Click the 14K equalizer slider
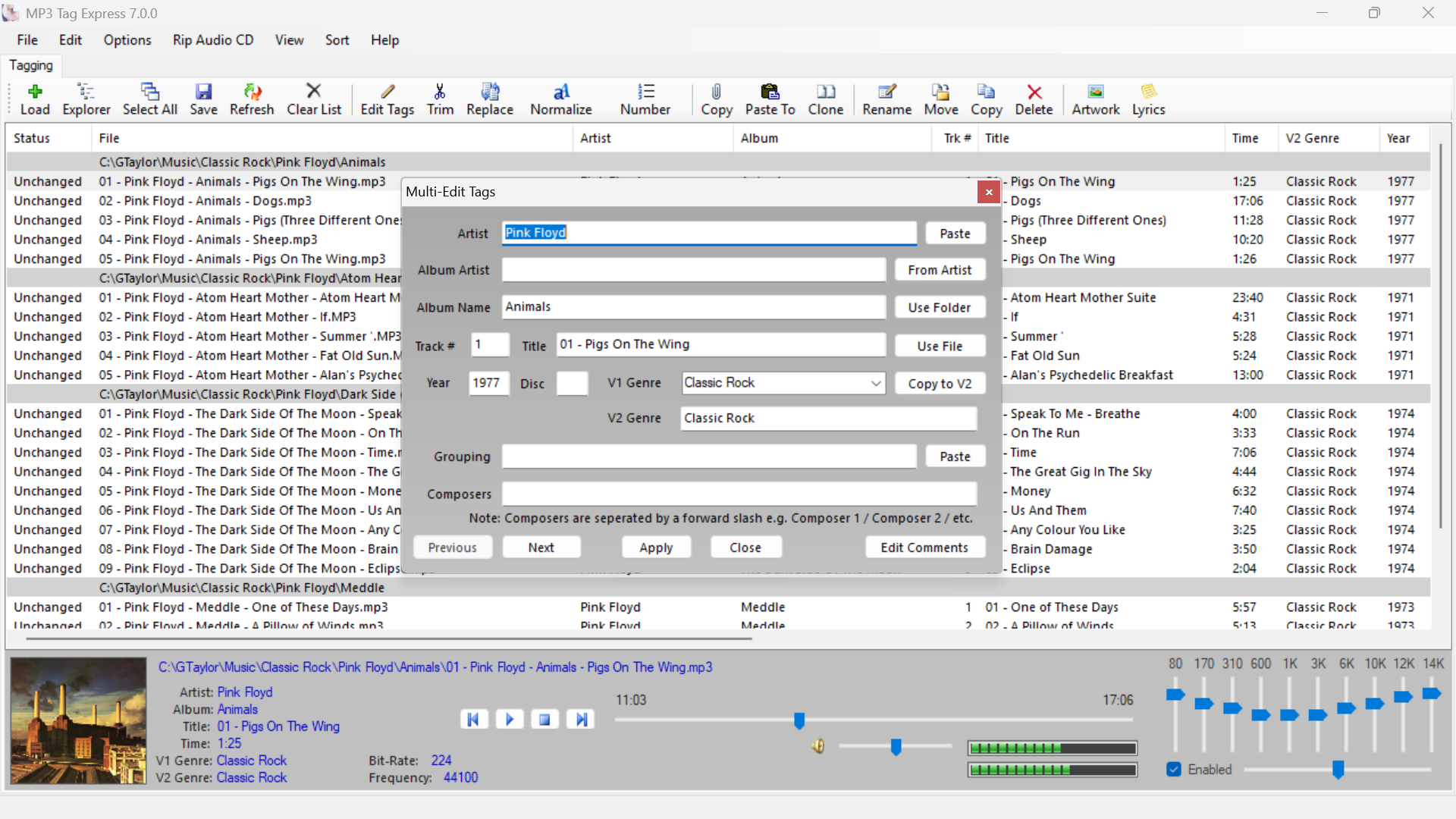 (x=1431, y=693)
